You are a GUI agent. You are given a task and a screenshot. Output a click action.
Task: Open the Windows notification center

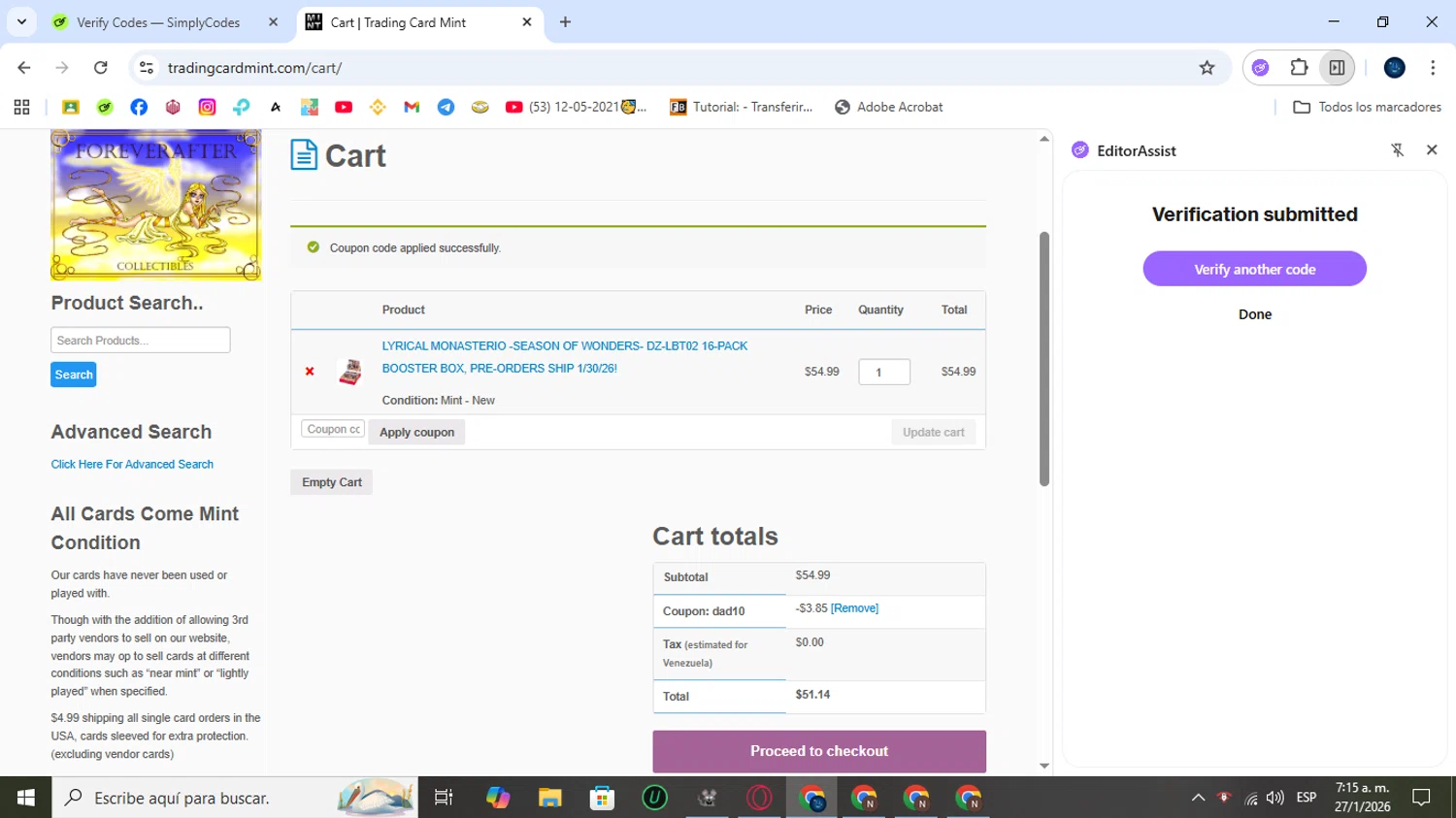pos(1422,798)
